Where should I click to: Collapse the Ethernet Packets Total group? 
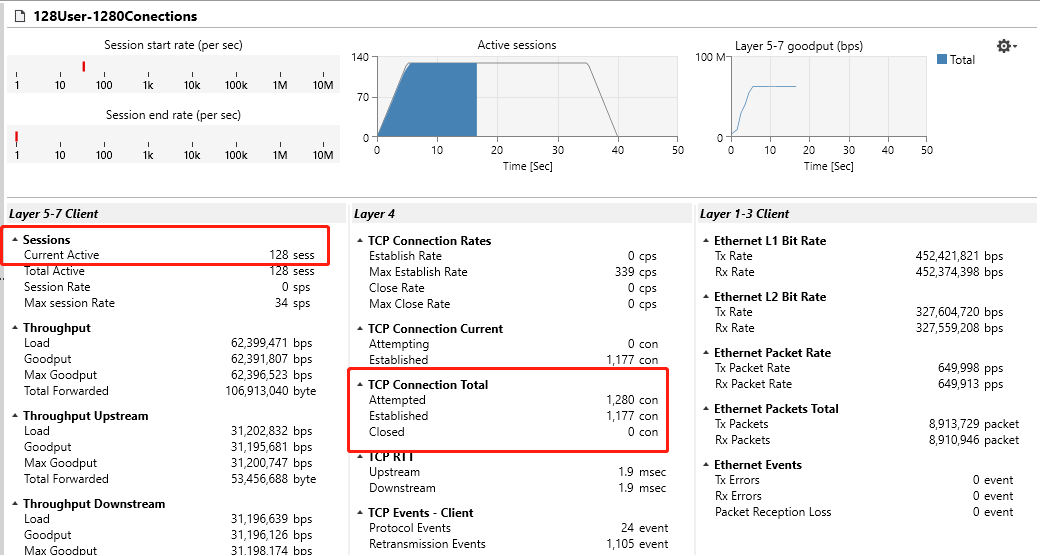[x=706, y=409]
